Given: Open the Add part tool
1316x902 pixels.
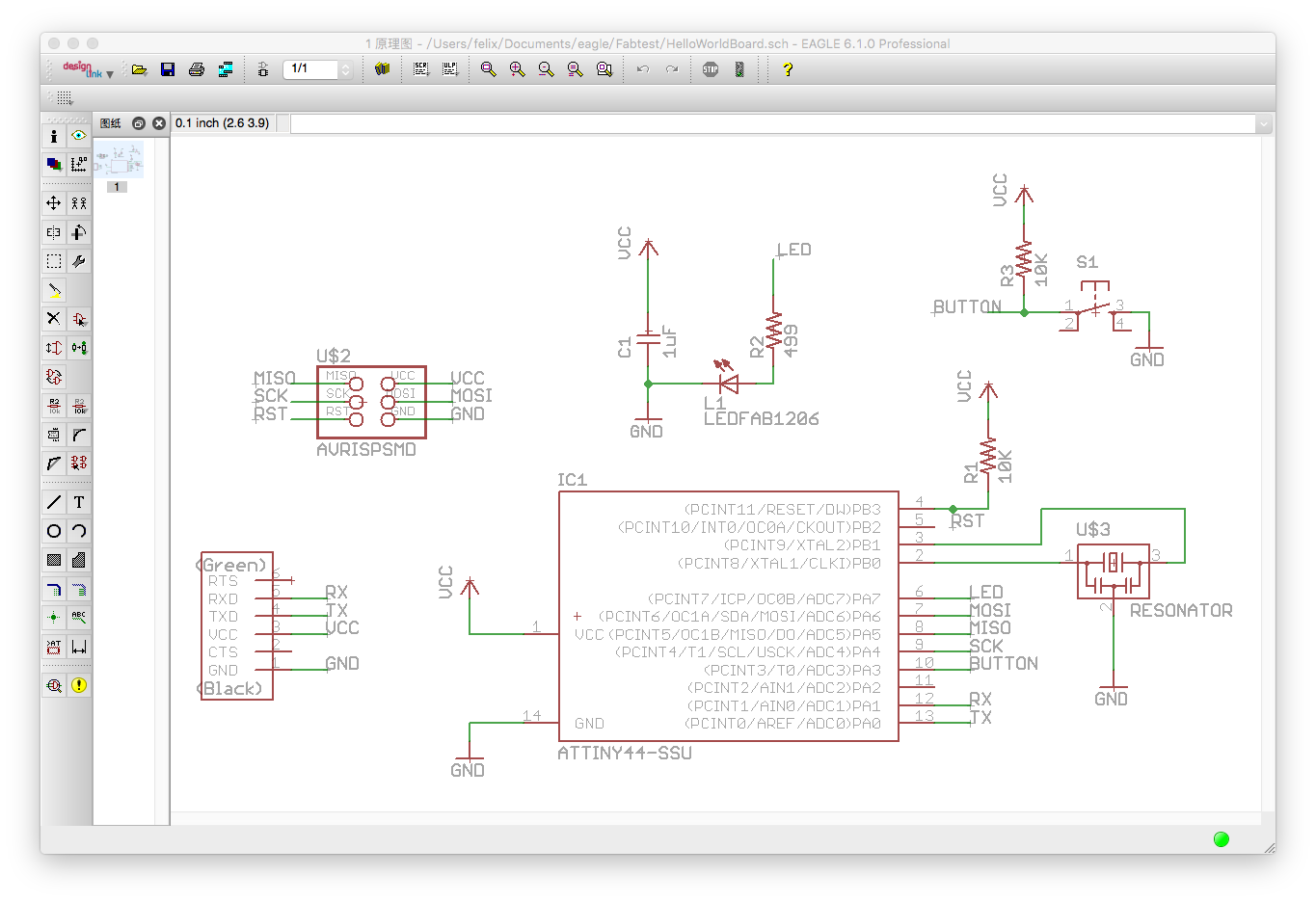Looking at the screenshot, I should pos(79,319).
